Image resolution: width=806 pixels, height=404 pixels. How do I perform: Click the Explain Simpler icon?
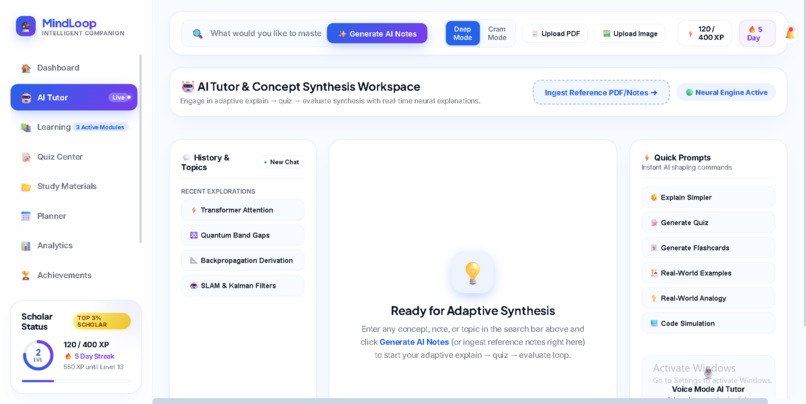[x=654, y=197]
